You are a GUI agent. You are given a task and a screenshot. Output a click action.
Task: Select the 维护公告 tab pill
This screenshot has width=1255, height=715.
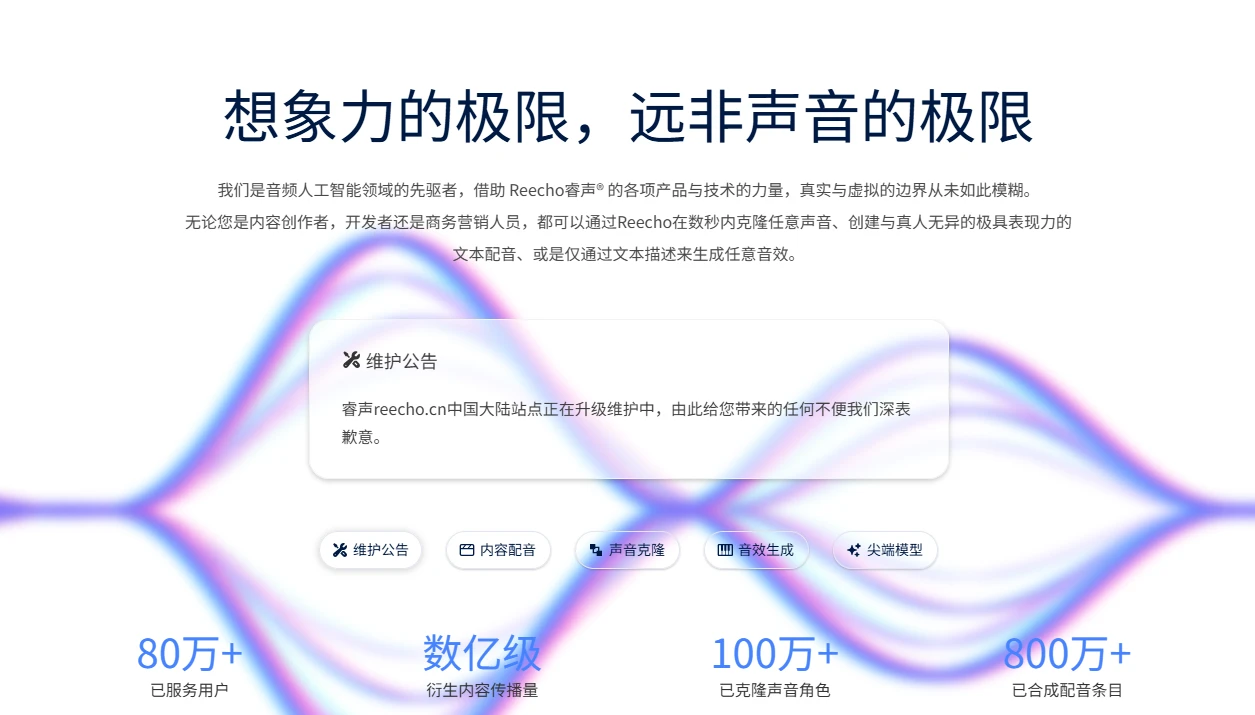coord(370,550)
